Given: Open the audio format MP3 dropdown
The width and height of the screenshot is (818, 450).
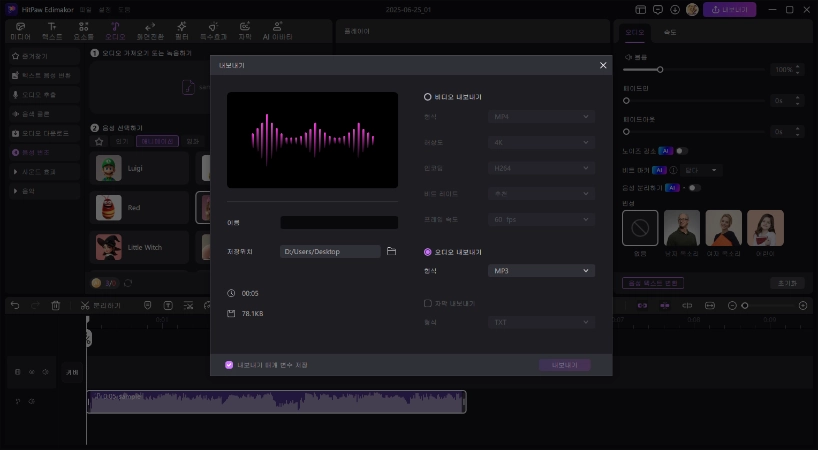Looking at the screenshot, I should (x=541, y=271).
